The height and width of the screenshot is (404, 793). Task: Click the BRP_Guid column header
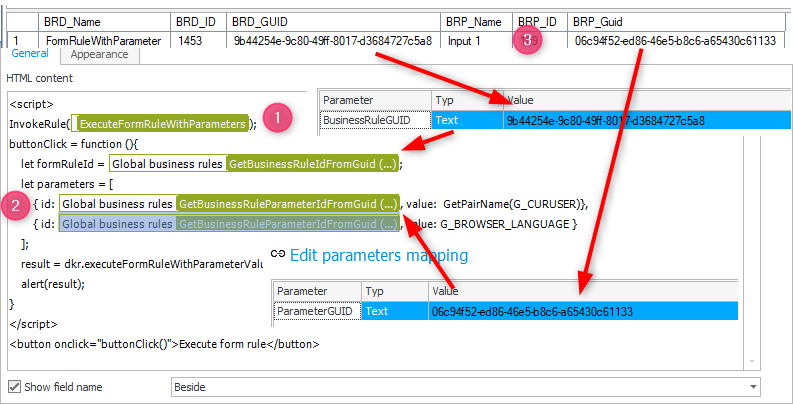pos(675,22)
